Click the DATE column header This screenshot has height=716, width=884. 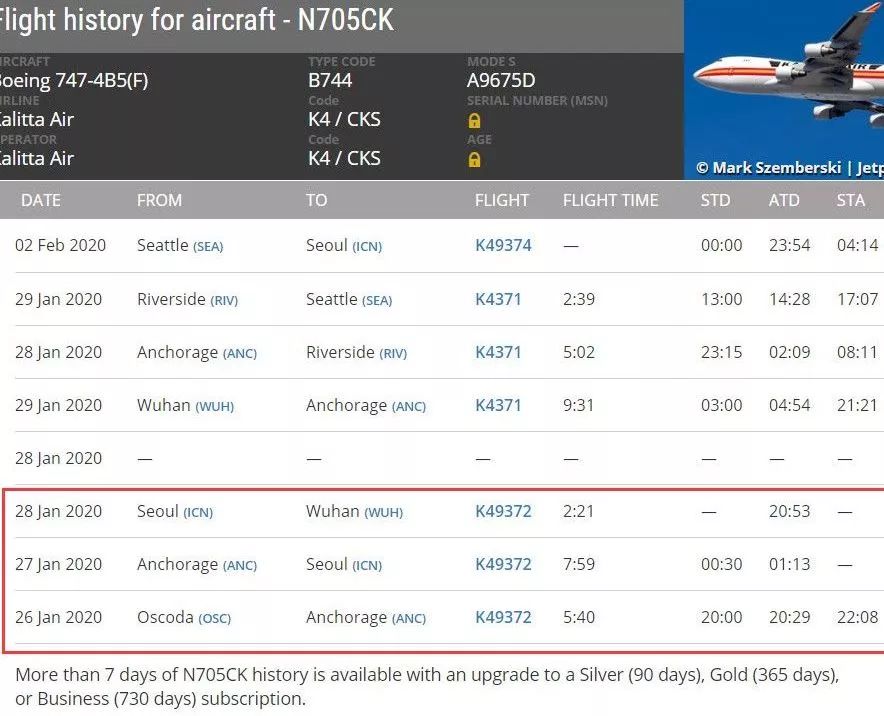click(x=41, y=200)
